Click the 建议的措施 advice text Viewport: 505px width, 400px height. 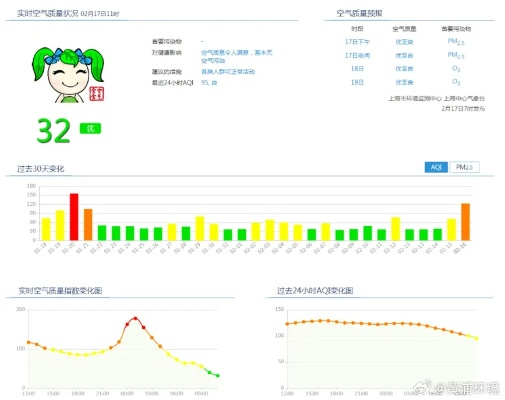coord(228,72)
